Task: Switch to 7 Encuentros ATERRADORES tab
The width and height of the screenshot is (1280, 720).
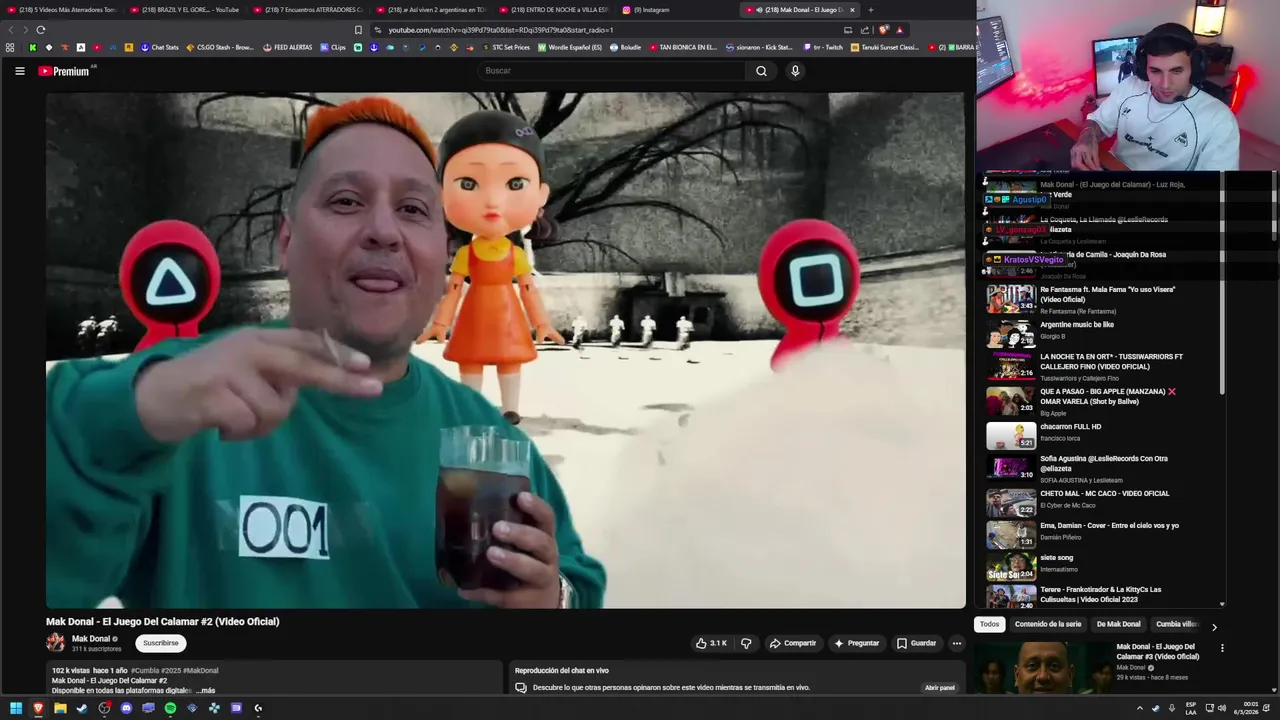Action: [308, 10]
